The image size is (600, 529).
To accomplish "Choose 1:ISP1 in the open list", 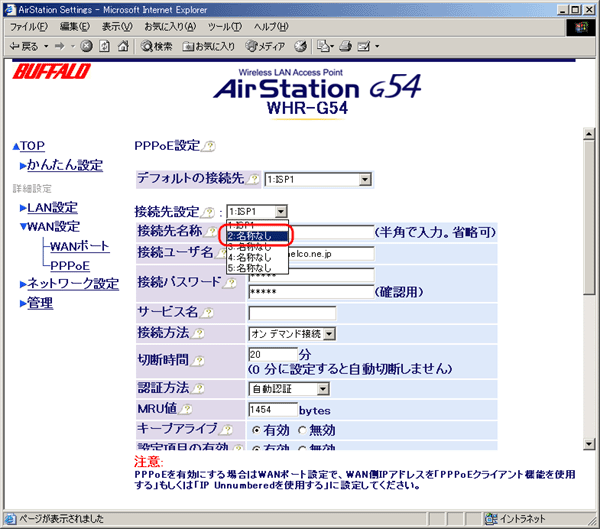I will coord(257,225).
